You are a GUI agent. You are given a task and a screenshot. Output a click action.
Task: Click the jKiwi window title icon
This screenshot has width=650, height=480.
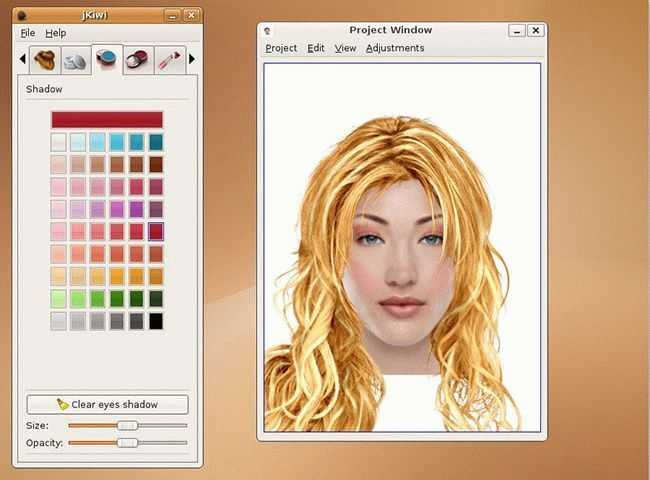[x=22, y=16]
